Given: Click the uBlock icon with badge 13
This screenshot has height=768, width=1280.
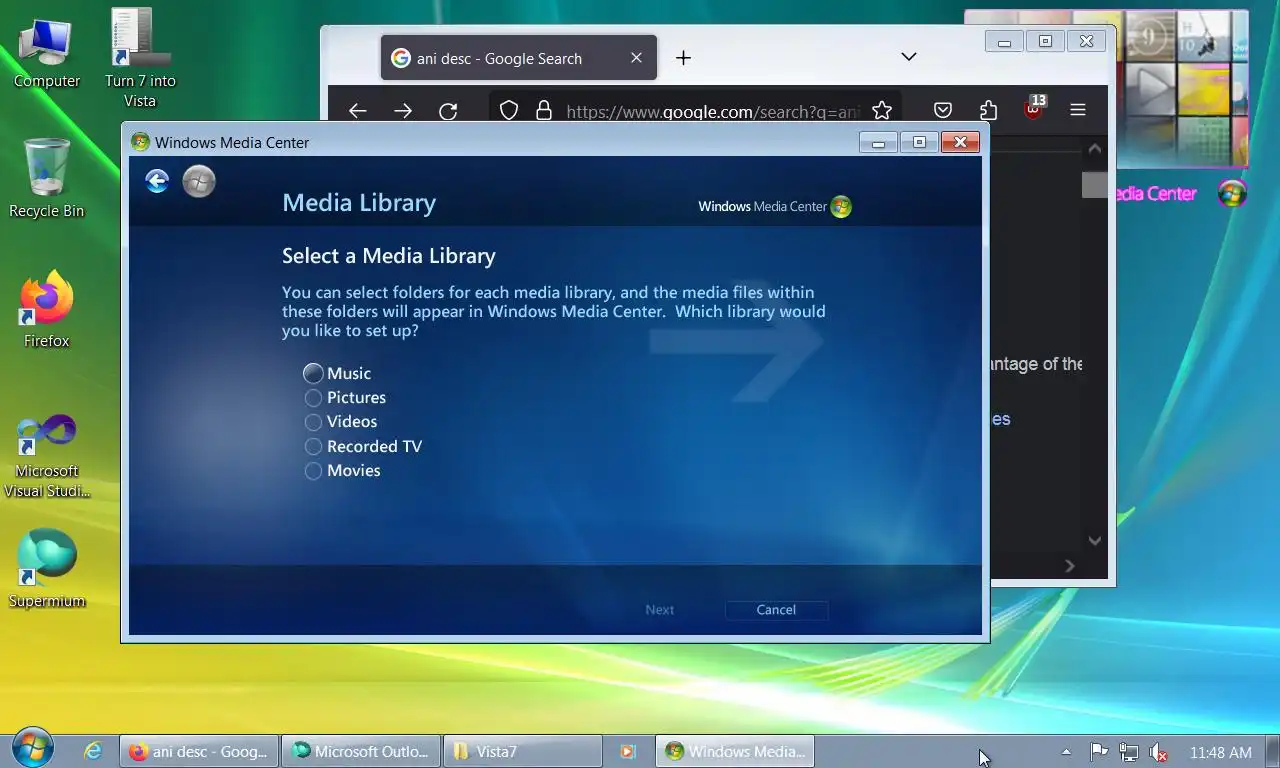Looking at the screenshot, I should click(x=1034, y=108).
